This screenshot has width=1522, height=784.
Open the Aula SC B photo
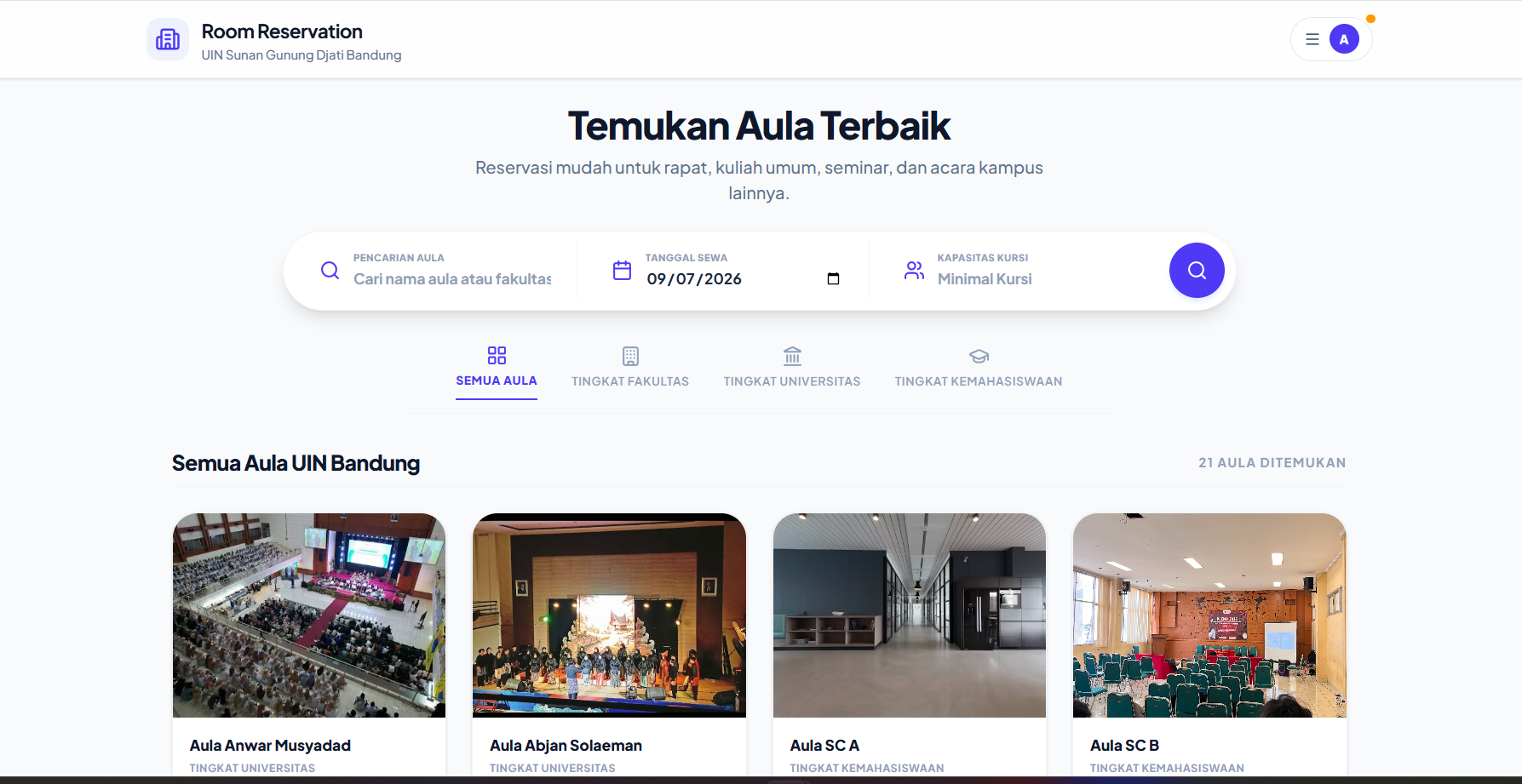point(1209,615)
